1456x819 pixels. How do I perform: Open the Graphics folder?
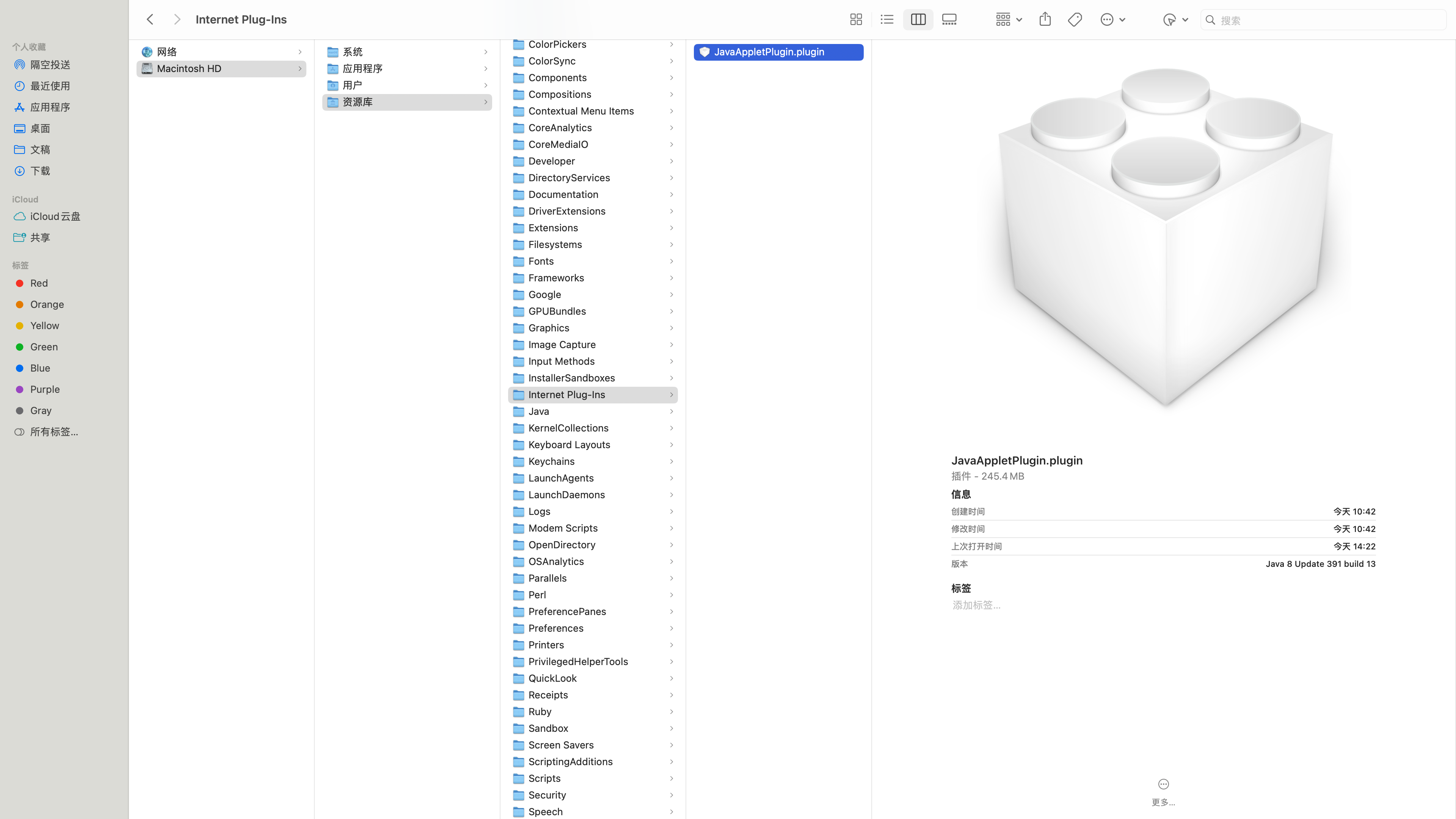[593, 328]
